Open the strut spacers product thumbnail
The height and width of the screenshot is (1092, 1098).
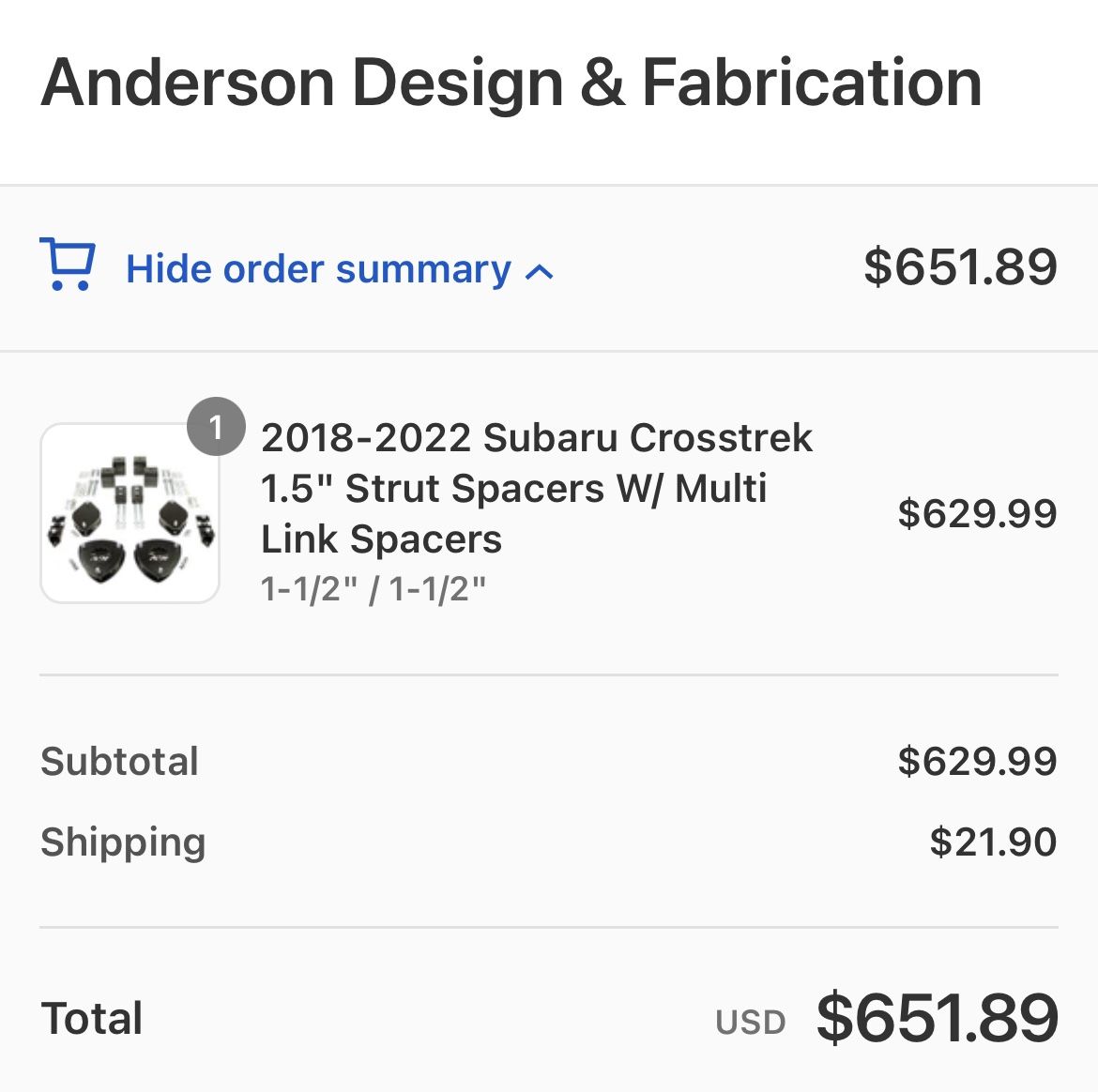tap(130, 513)
